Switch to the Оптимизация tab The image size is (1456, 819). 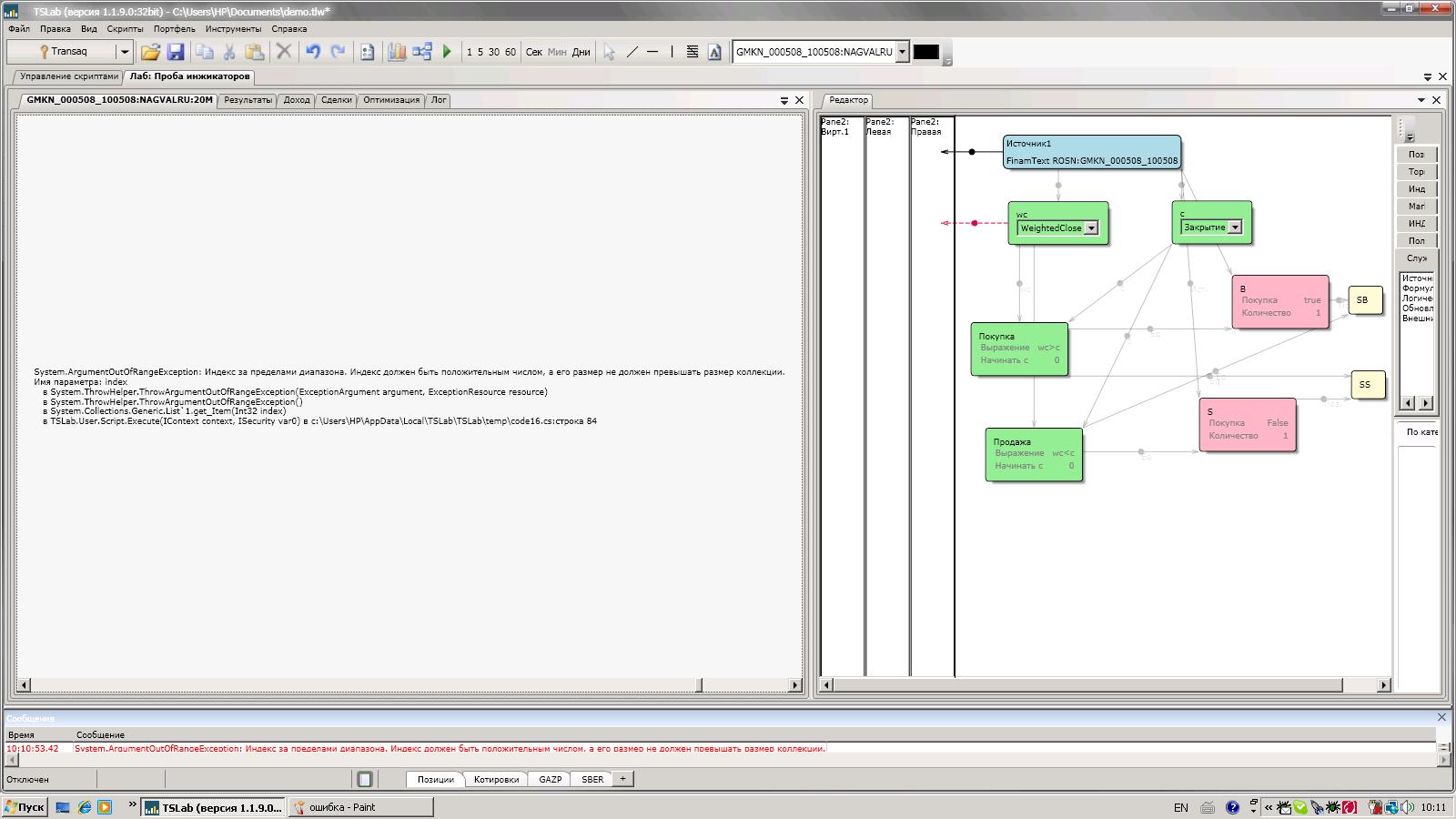(391, 100)
